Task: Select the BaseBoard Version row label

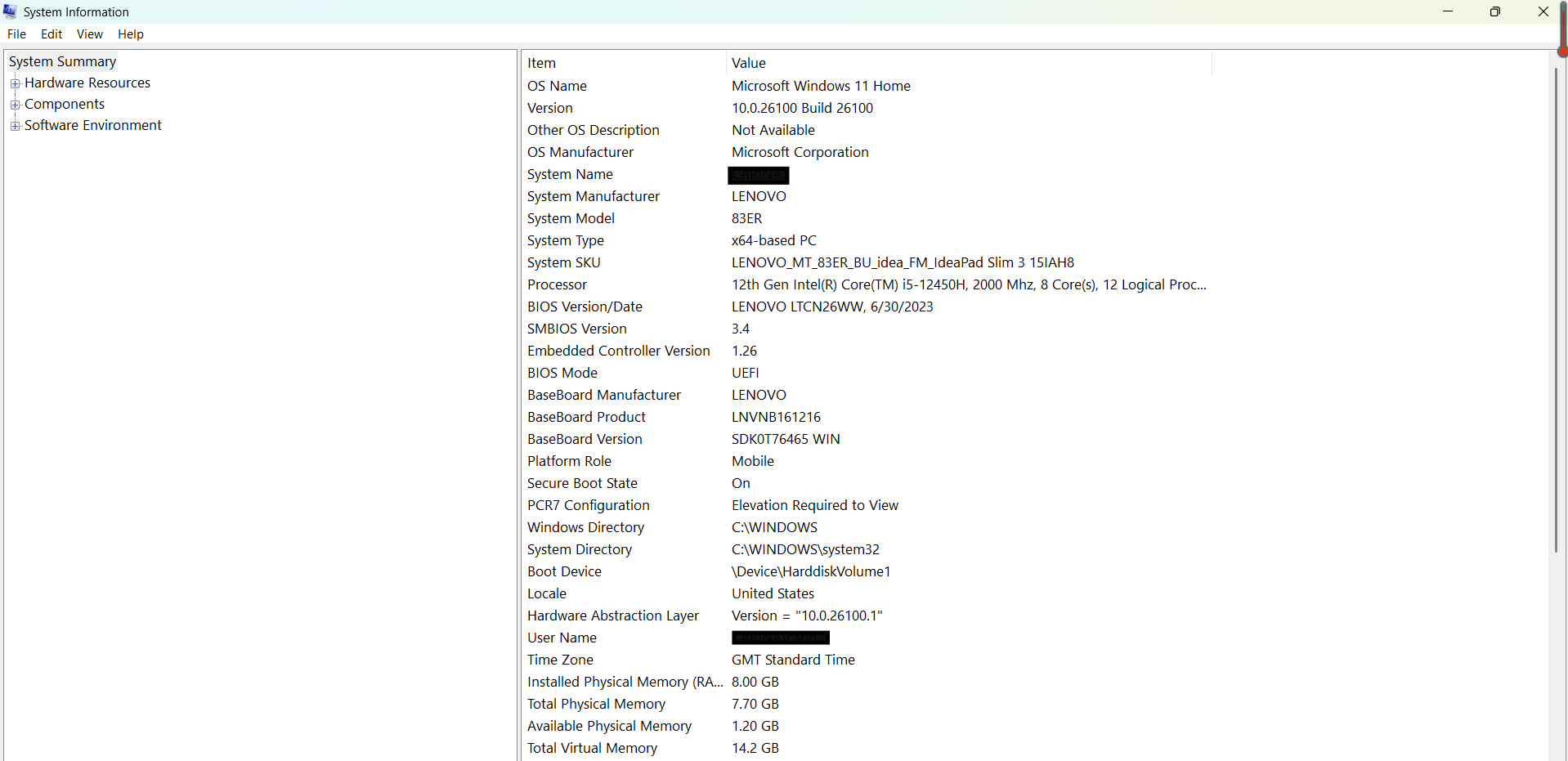Action: pos(585,439)
